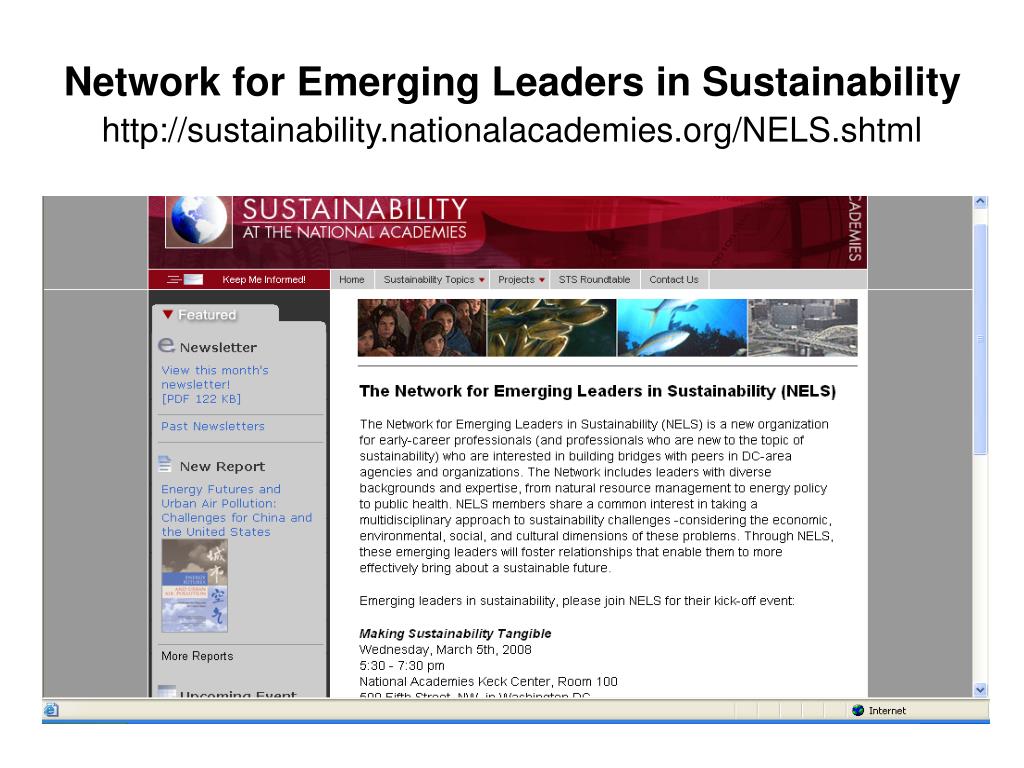Viewport: 1024px width, 768px height.
Task: Click the Sustainability at the National Academies title
Action: (x=355, y=219)
